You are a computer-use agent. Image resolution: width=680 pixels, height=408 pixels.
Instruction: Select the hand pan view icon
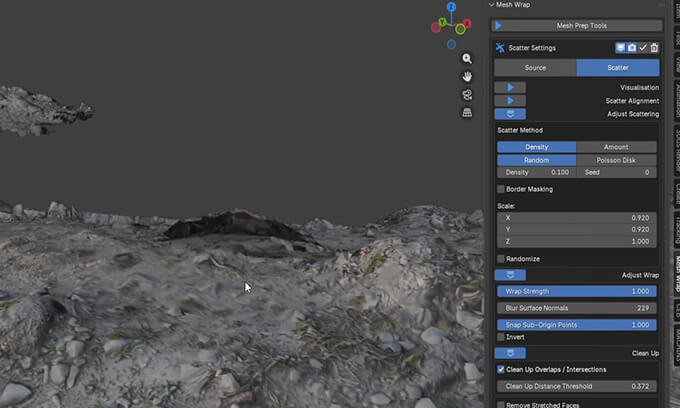467,77
